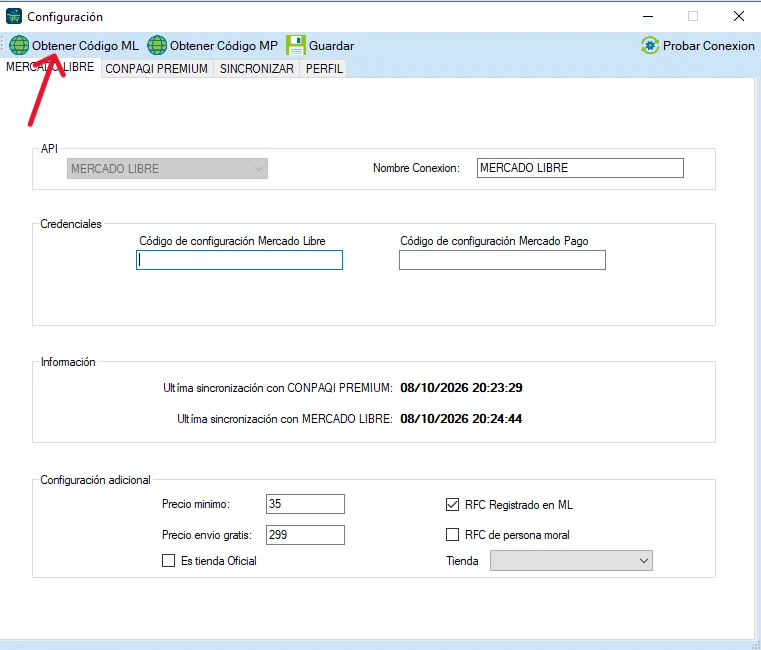The width and height of the screenshot is (761, 650).
Task: Close the Configuración window
Action: [739, 17]
